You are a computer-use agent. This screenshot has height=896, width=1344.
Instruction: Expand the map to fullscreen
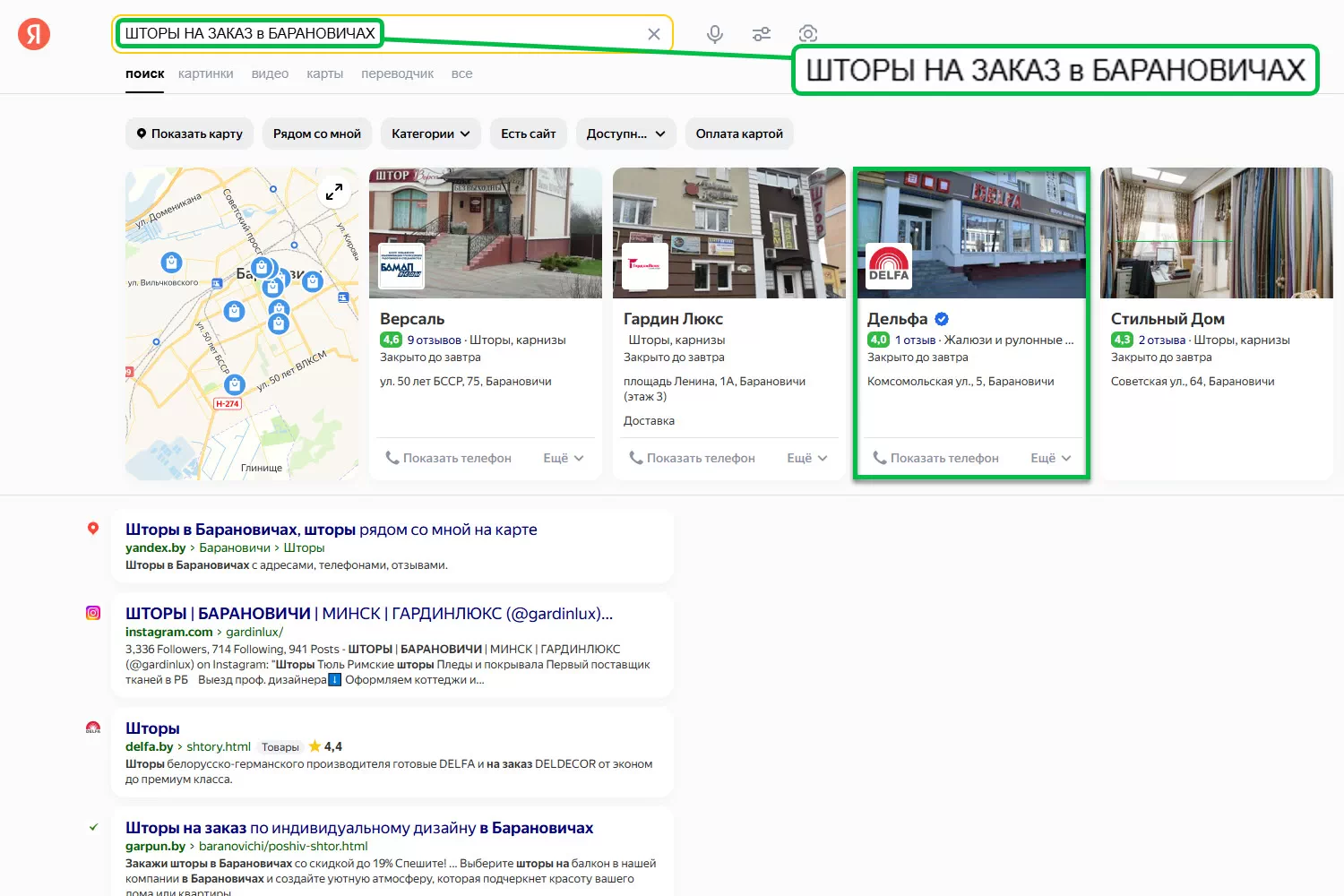(x=334, y=192)
